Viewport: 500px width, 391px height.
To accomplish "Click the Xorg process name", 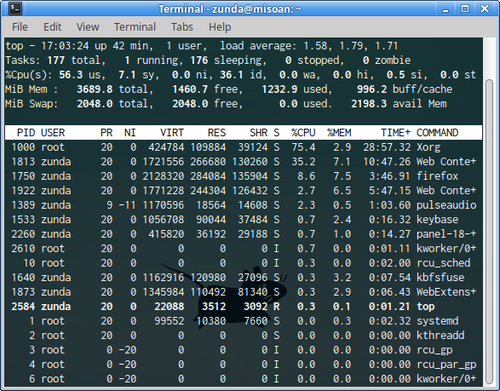I will pyautogui.click(x=428, y=147).
